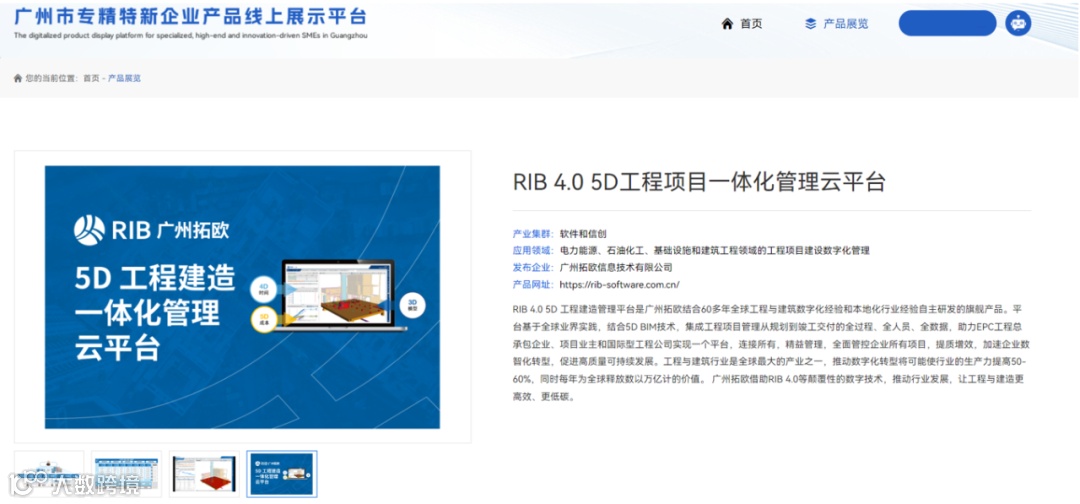
Task: Click the 5D 成本 badge in the image
Action: click(x=264, y=319)
